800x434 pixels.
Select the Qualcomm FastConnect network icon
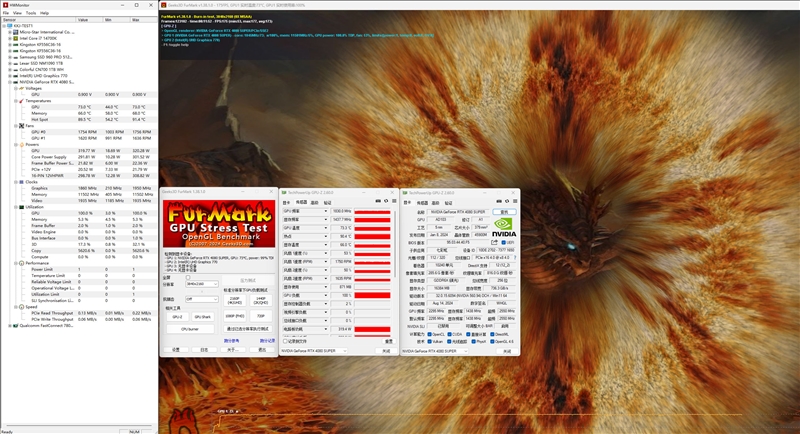pyautogui.click(x=16, y=325)
